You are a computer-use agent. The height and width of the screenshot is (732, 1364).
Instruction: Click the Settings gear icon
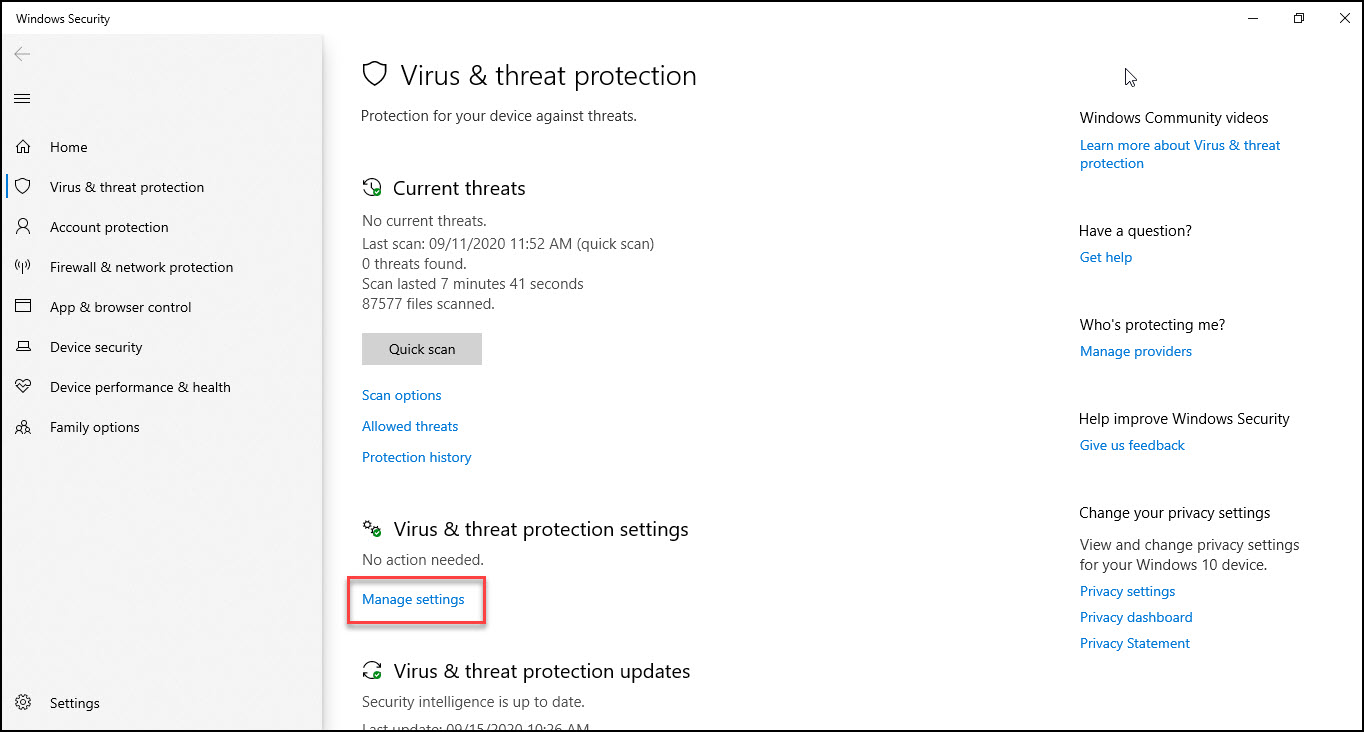22,703
